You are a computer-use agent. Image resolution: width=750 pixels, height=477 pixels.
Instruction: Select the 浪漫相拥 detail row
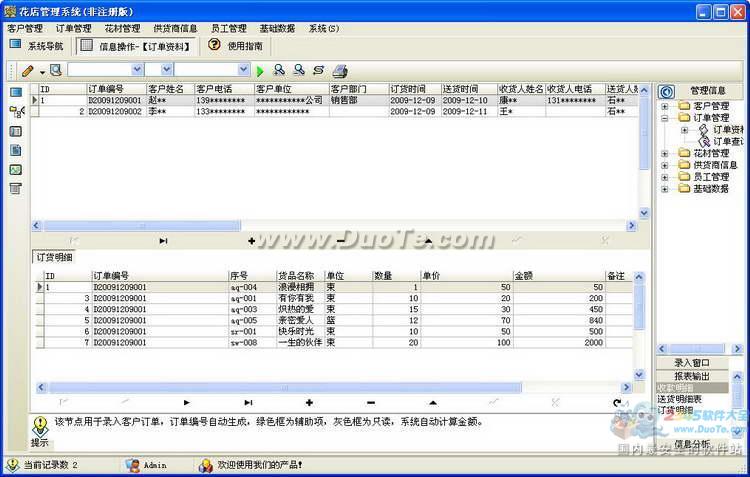pos(334,288)
